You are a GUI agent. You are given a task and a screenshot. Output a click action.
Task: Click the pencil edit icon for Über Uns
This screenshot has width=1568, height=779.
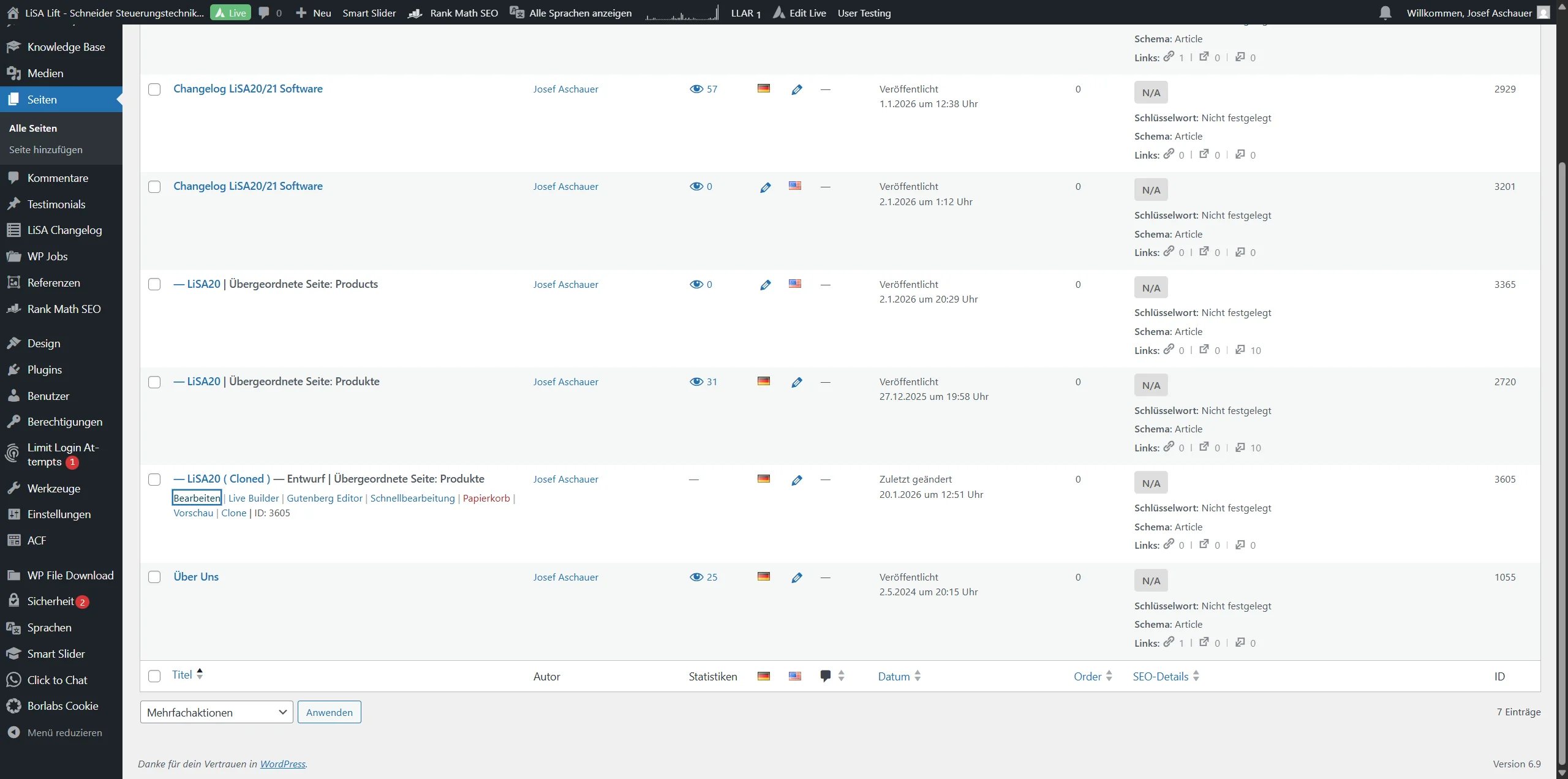coord(797,576)
